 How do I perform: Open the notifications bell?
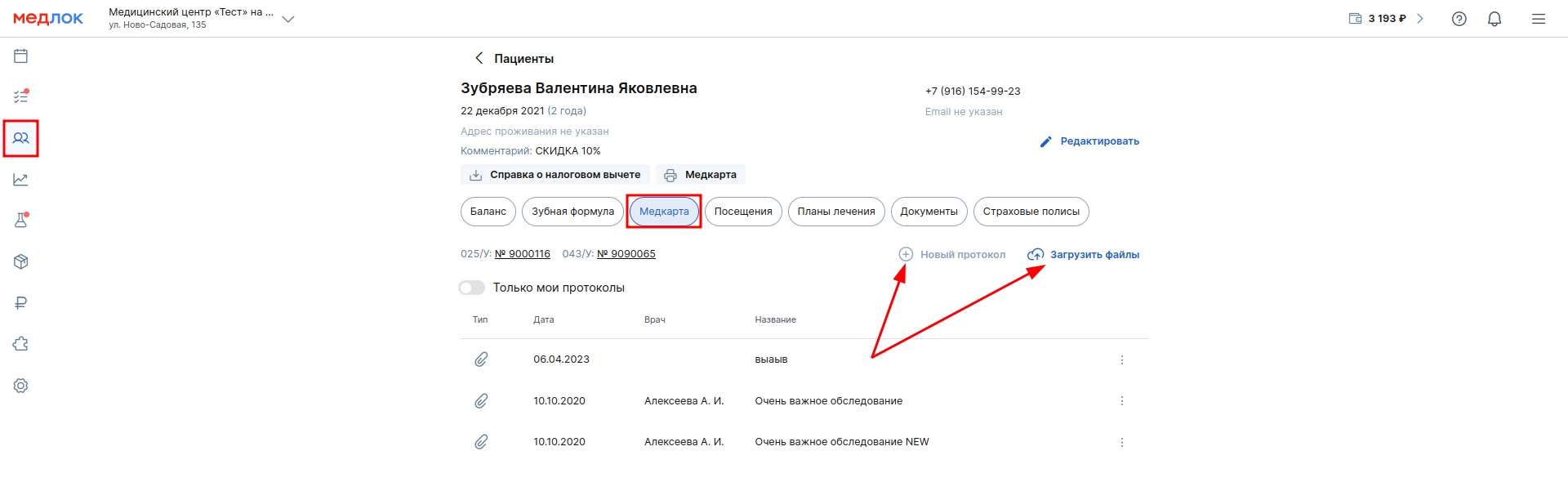(1494, 19)
